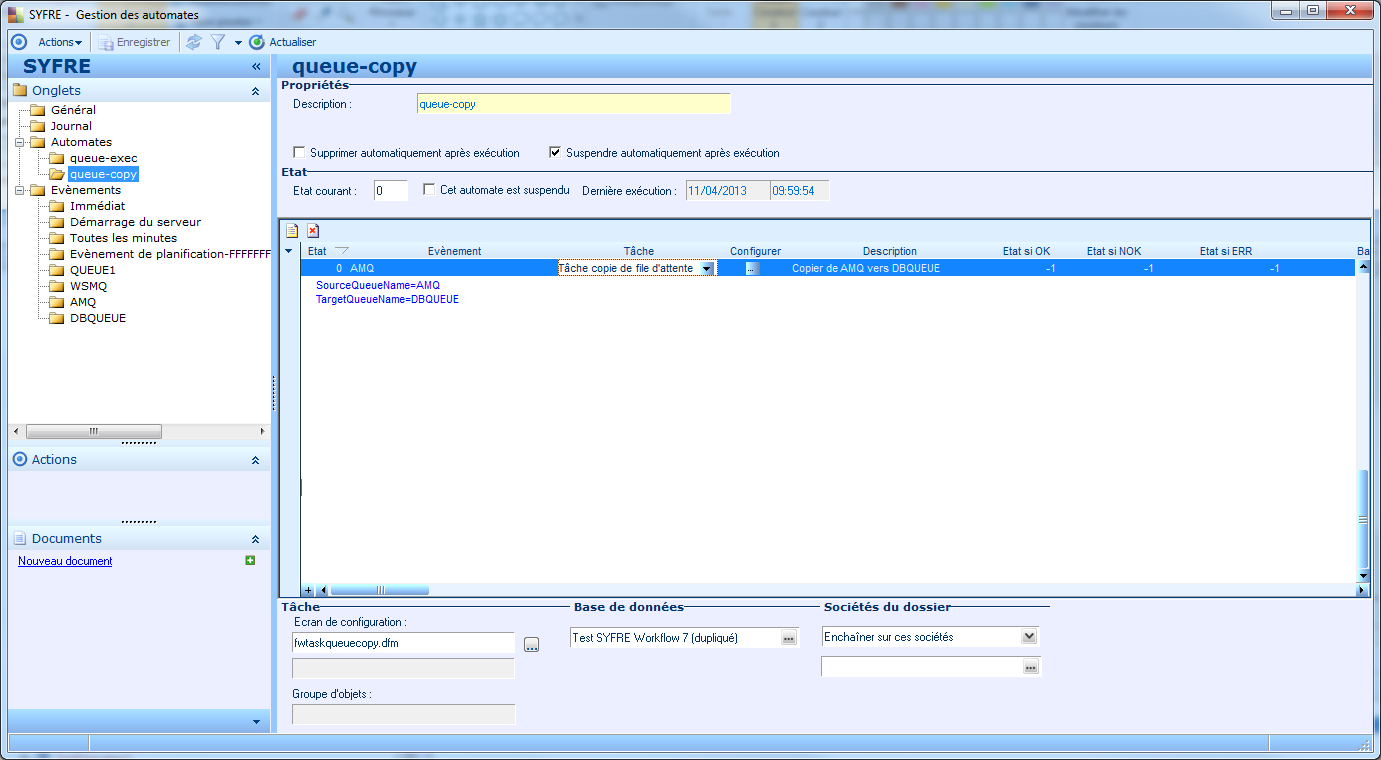Check Cet automate est suspendu

[429, 189]
